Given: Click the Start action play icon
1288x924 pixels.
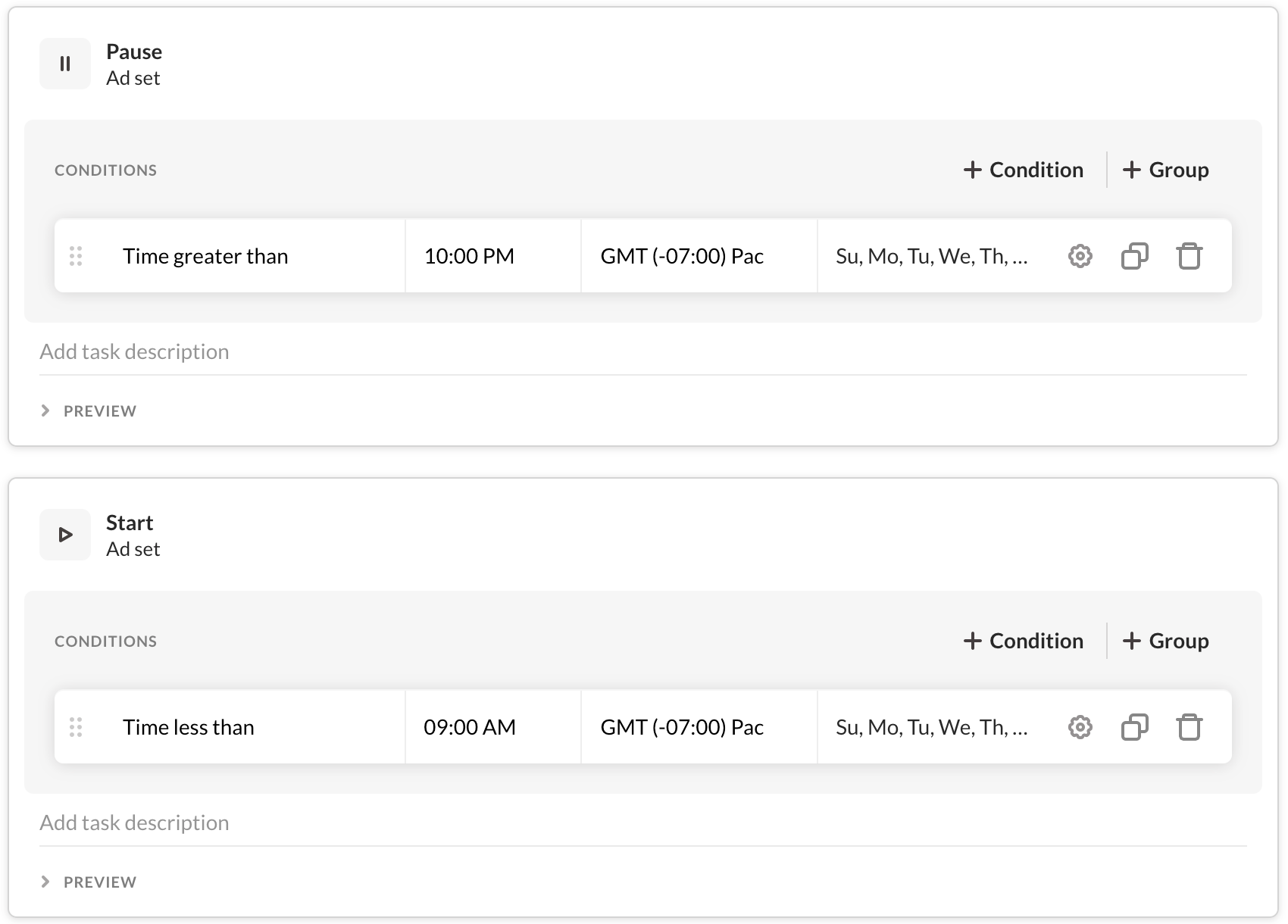Looking at the screenshot, I should click(x=65, y=535).
